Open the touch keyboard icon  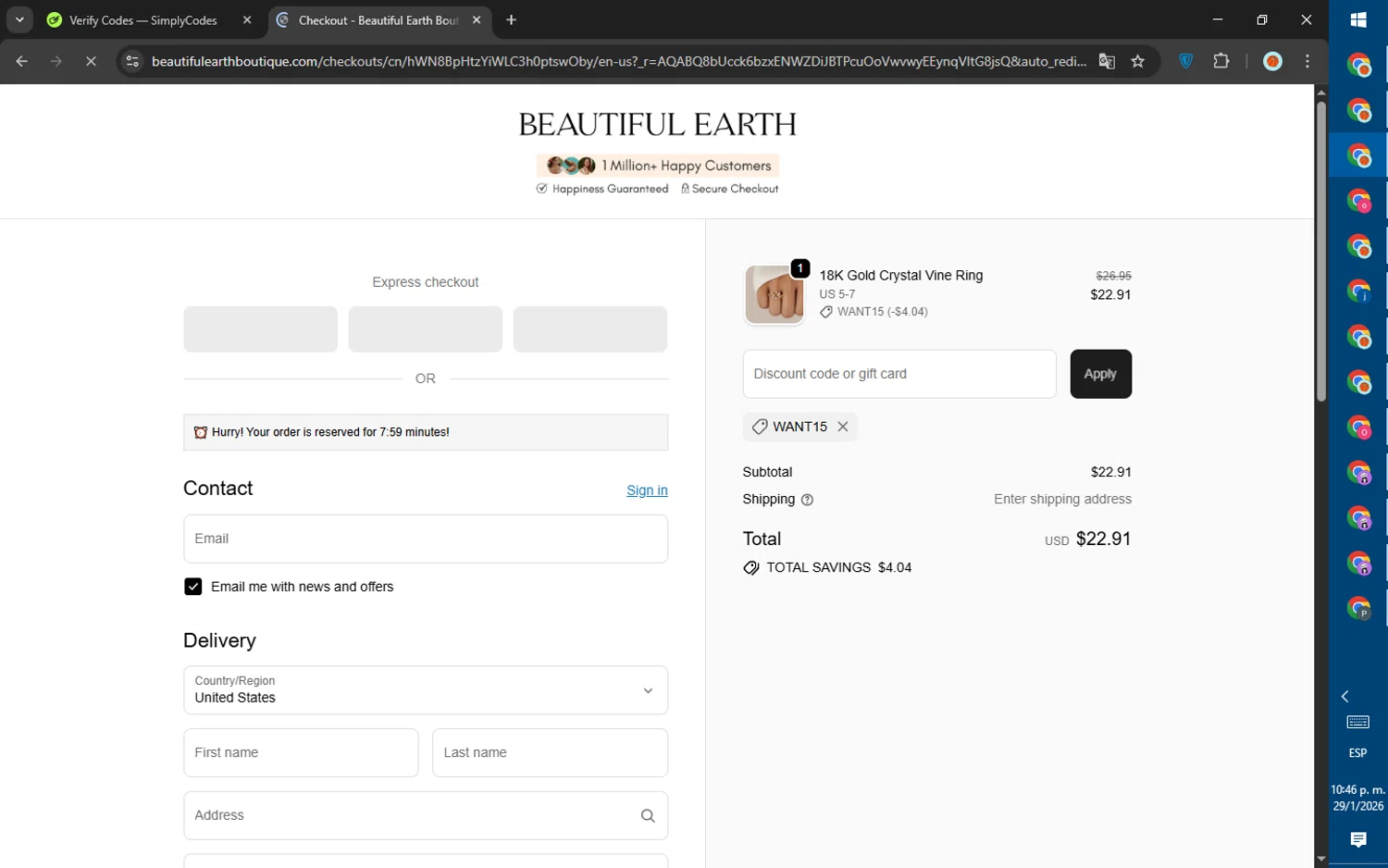[x=1358, y=723]
